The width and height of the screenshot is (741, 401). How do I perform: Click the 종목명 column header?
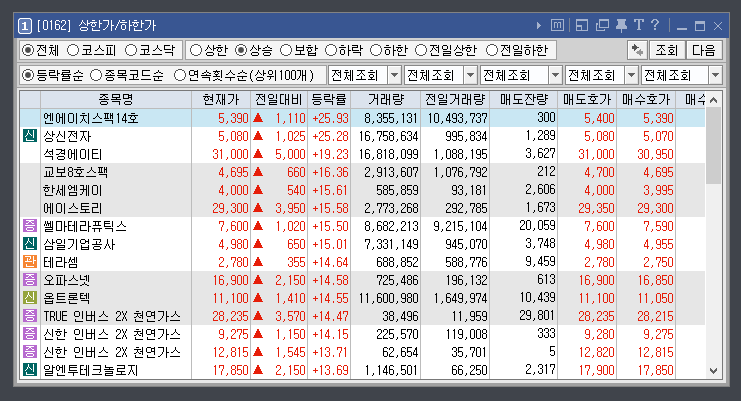tap(116, 100)
